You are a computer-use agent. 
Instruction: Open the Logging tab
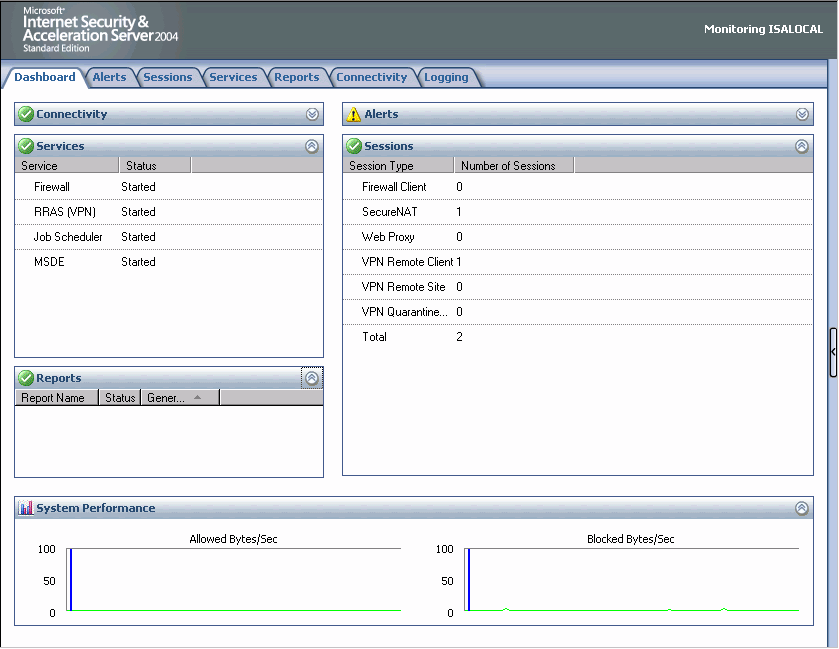[x=446, y=77]
